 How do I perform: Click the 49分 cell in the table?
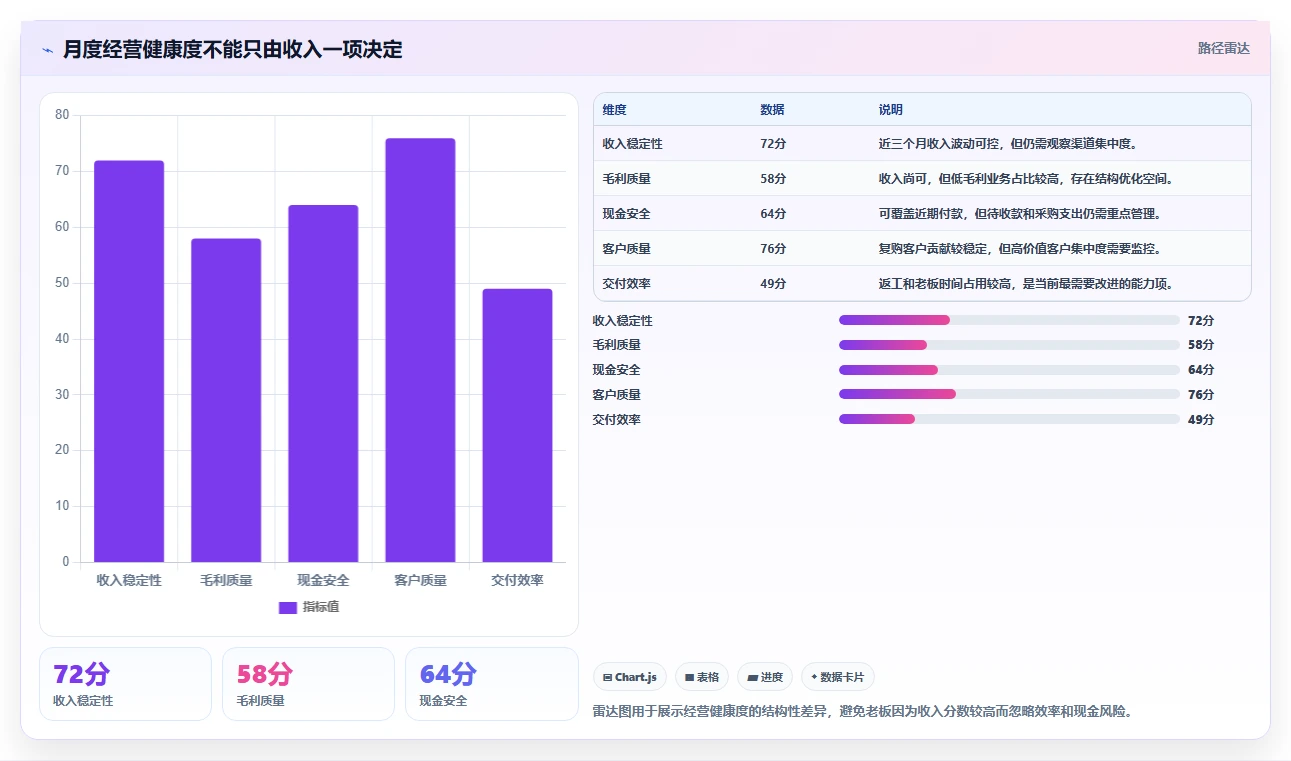click(x=773, y=284)
